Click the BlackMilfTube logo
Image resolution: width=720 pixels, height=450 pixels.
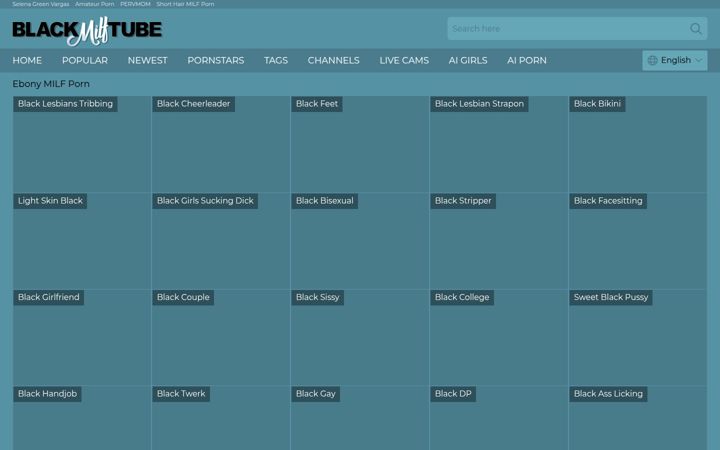pyautogui.click(x=87, y=31)
